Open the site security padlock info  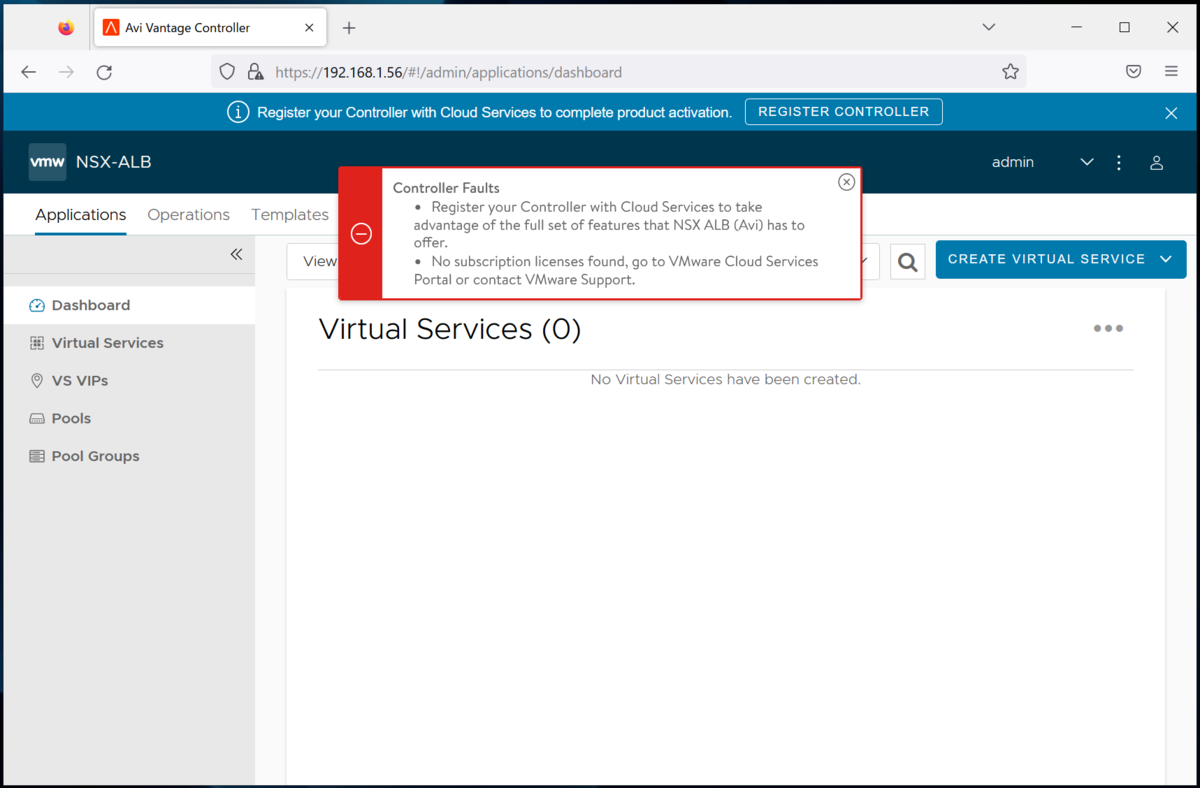click(255, 72)
